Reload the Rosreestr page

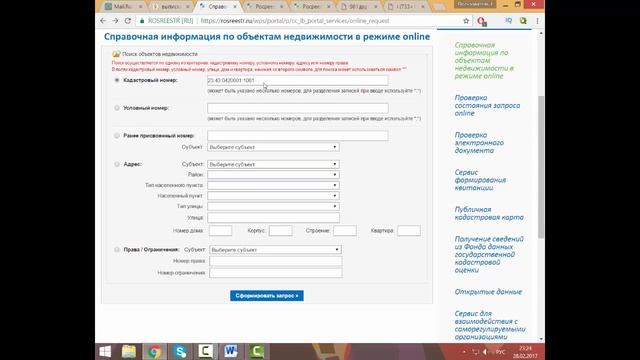tap(128, 21)
